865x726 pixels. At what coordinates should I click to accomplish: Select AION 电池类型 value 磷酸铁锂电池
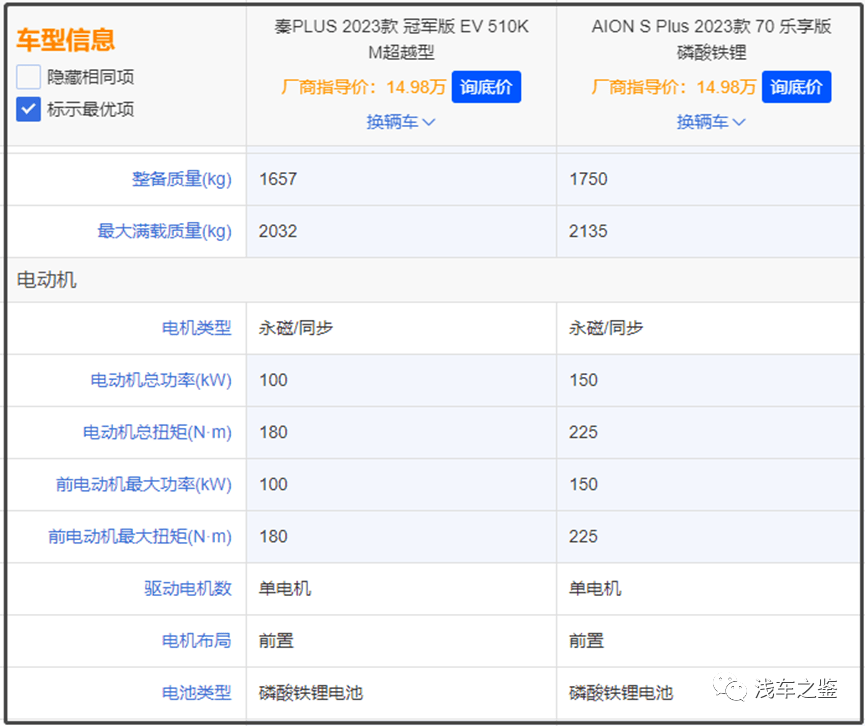pyautogui.click(x=621, y=693)
